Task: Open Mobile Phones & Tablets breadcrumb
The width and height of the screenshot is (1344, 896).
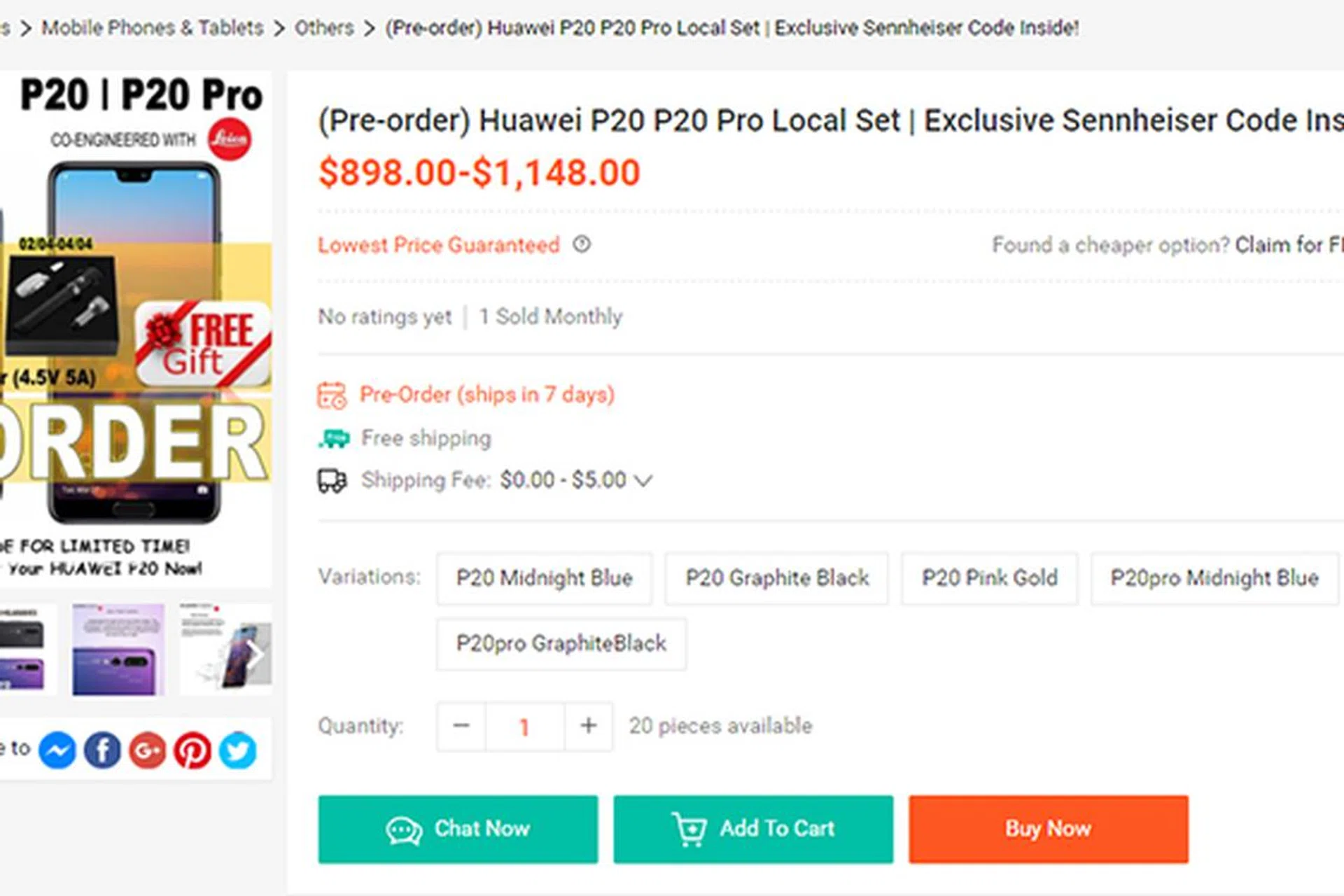Action: (153, 28)
